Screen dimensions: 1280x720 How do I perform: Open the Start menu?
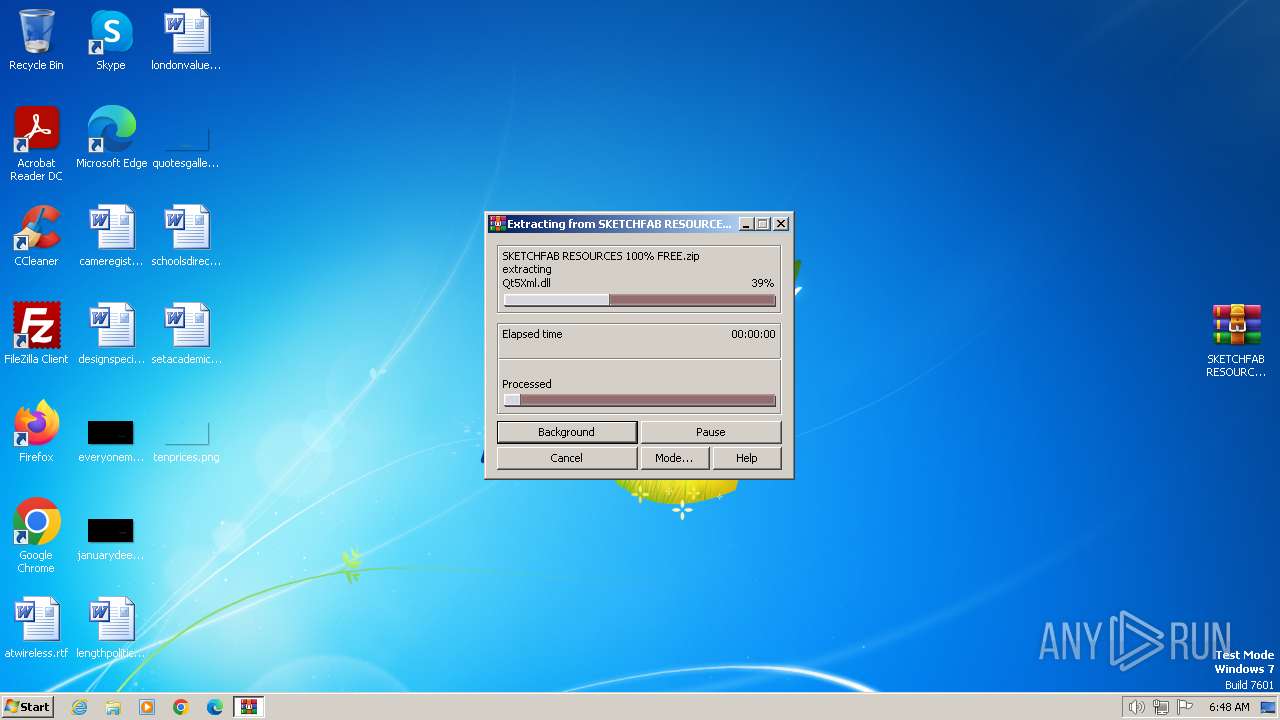tap(27, 707)
